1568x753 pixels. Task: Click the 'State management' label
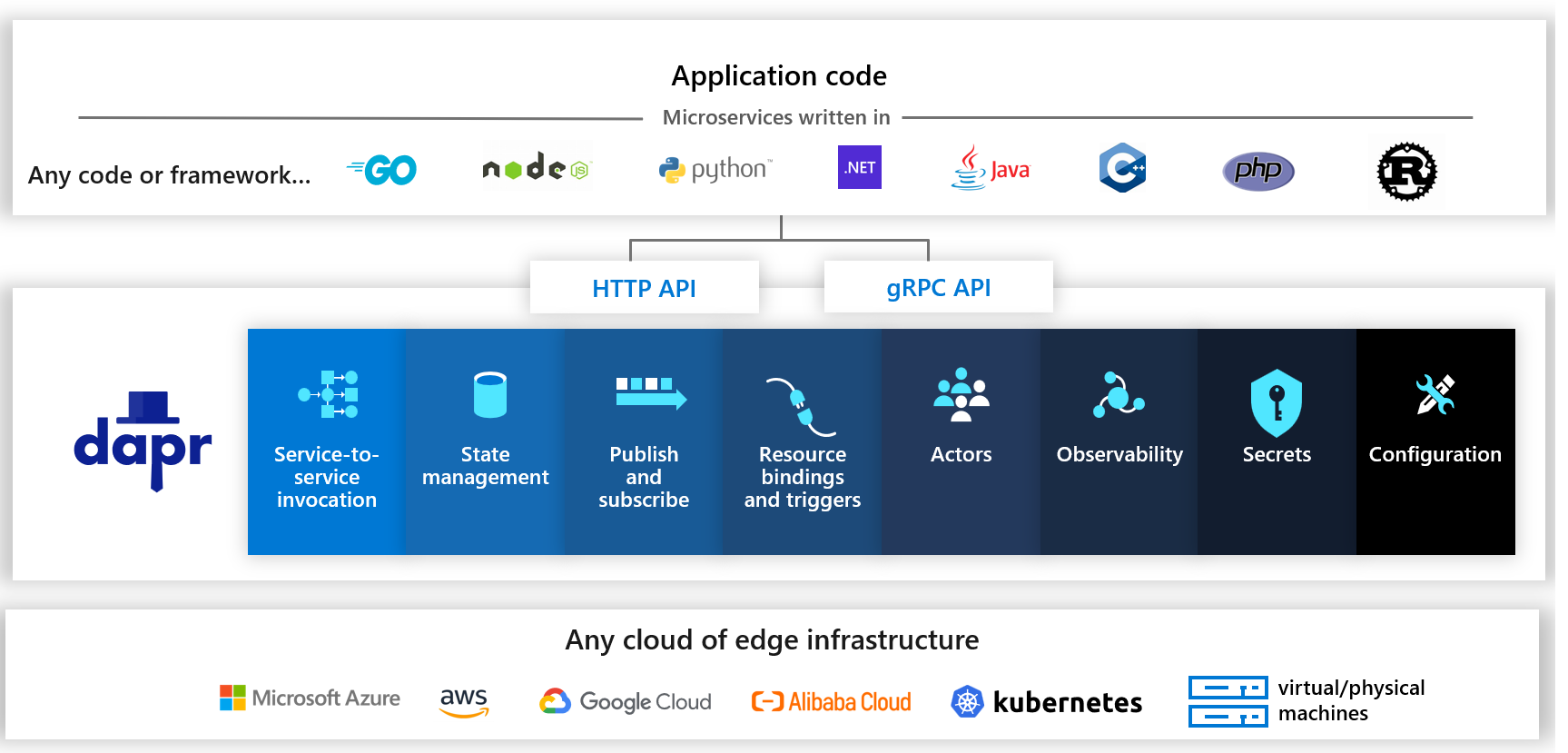(x=486, y=466)
